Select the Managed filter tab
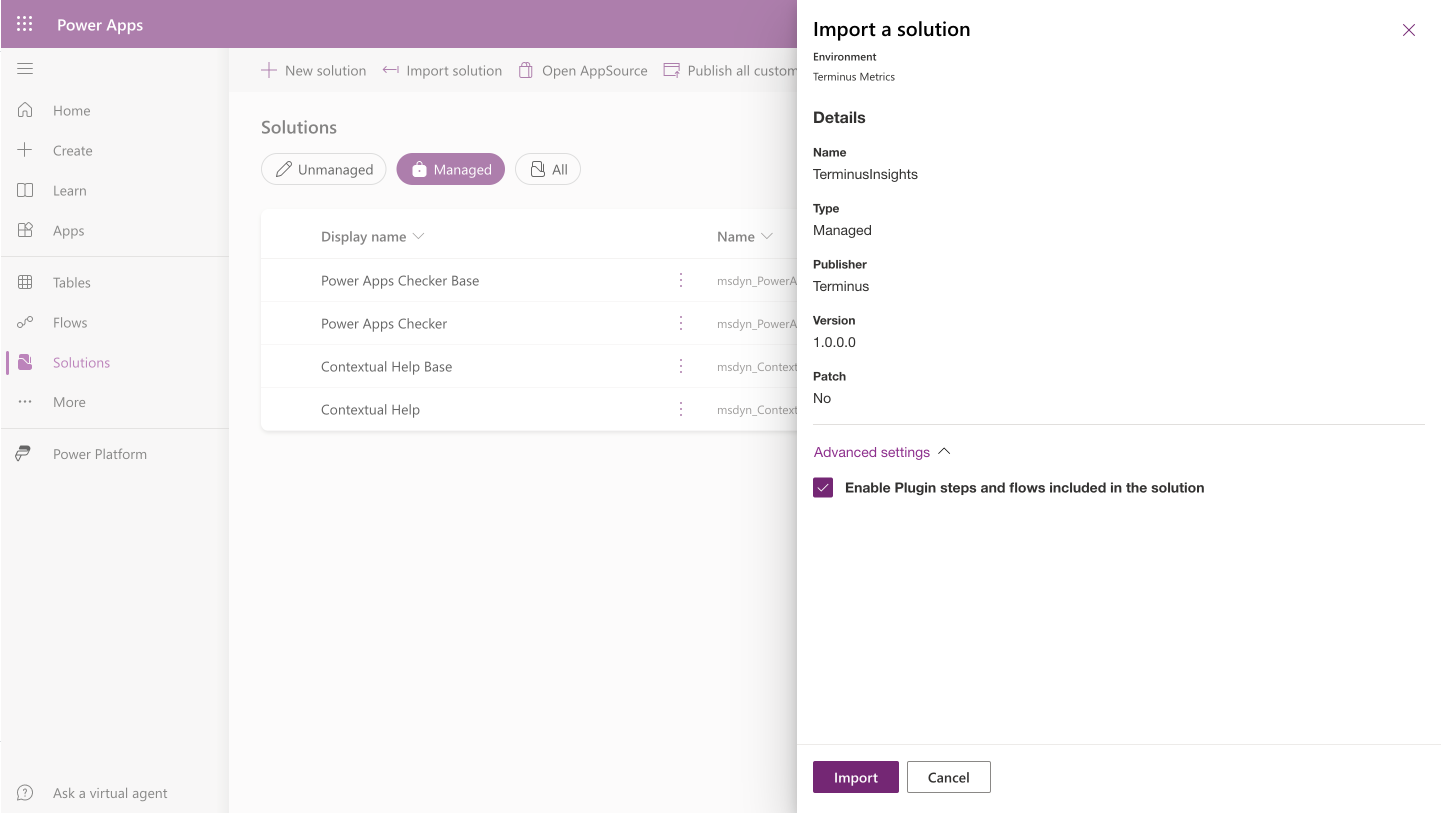Image resolution: width=1441 pixels, height=813 pixels. [451, 169]
